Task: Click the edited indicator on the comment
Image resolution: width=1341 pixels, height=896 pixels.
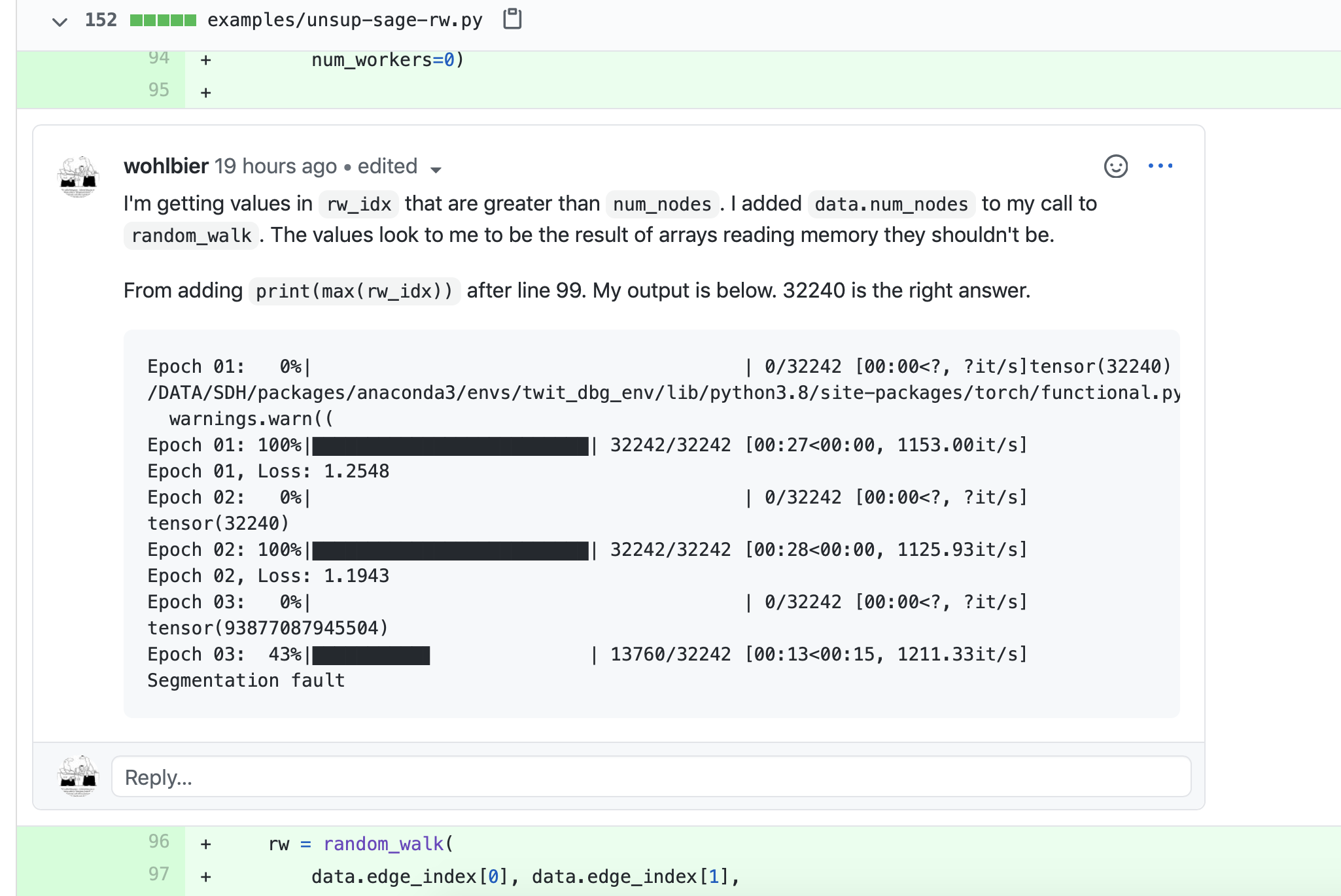Action: [x=387, y=166]
